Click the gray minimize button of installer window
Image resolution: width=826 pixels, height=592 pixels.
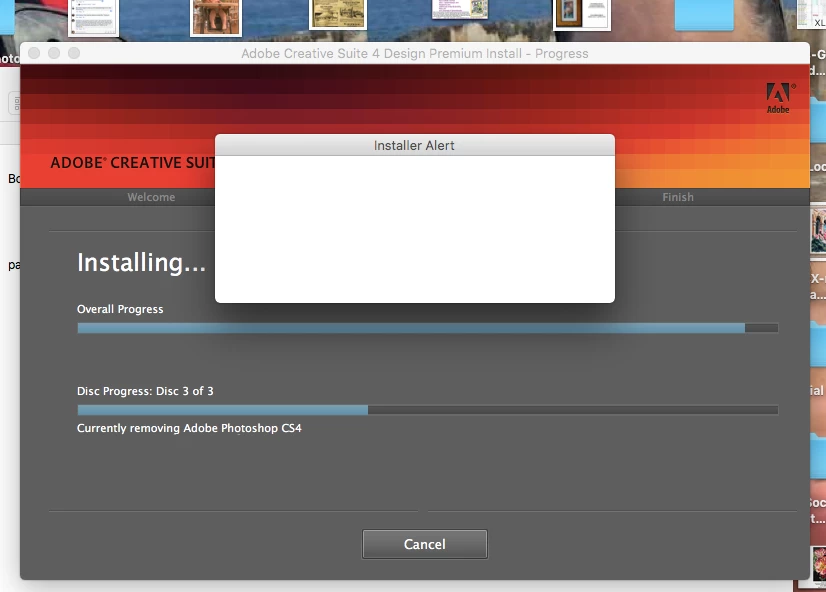pyautogui.click(x=54, y=53)
